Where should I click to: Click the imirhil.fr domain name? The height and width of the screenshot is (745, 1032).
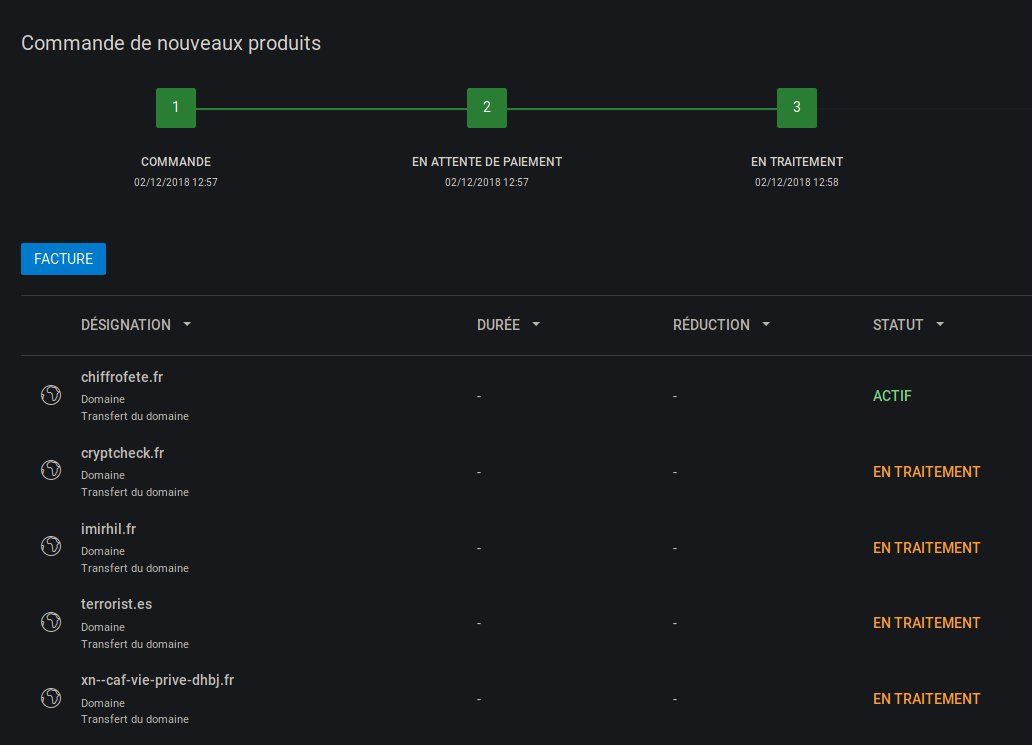click(108, 529)
